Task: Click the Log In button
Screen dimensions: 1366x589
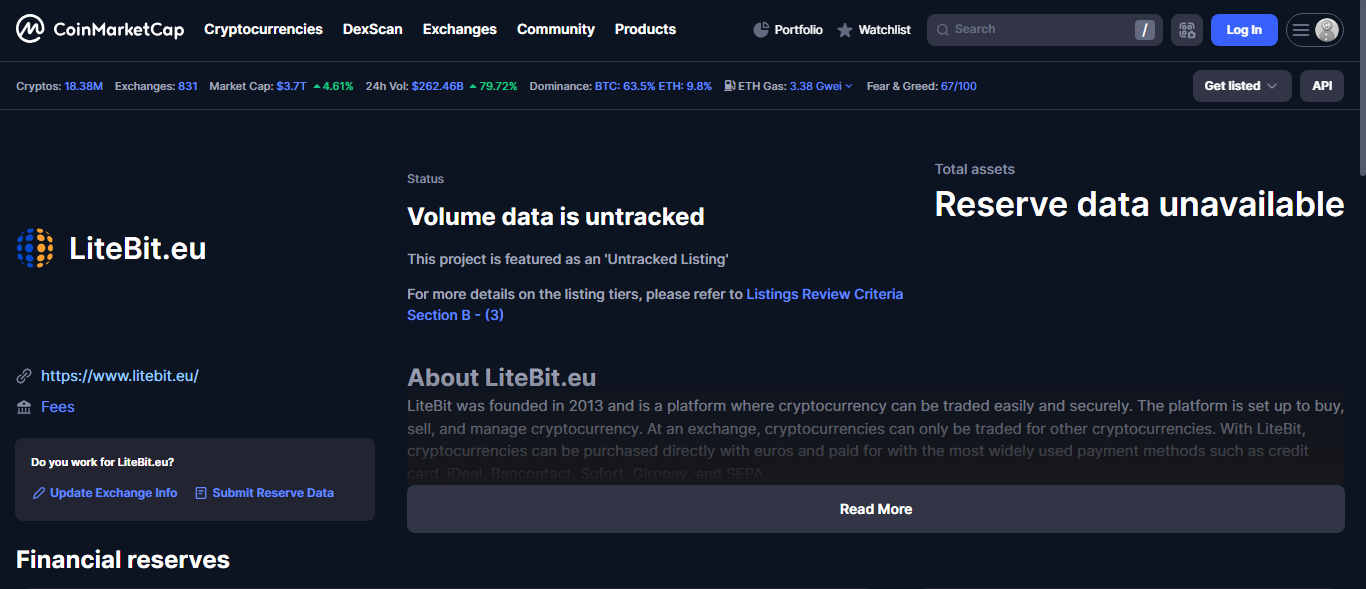Action: (1244, 30)
